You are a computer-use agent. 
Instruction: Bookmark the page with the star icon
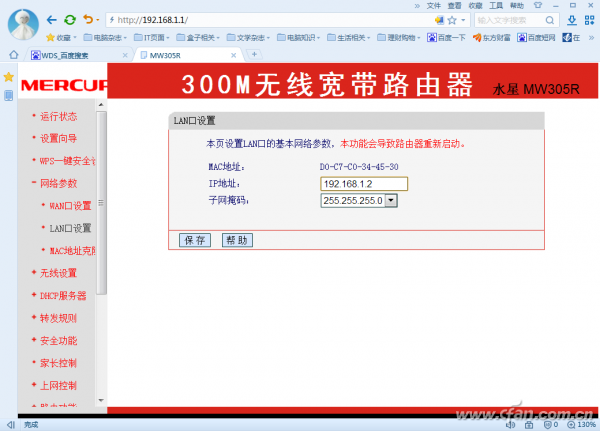pos(452,20)
